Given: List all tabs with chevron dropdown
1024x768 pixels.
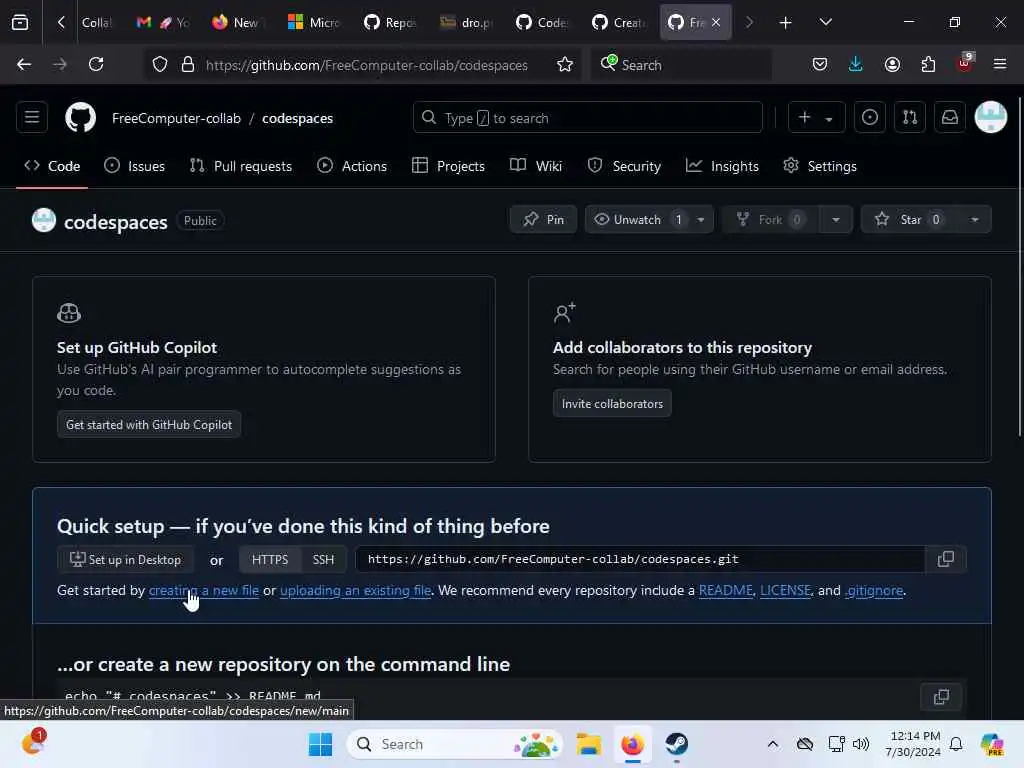Looking at the screenshot, I should (x=825, y=23).
